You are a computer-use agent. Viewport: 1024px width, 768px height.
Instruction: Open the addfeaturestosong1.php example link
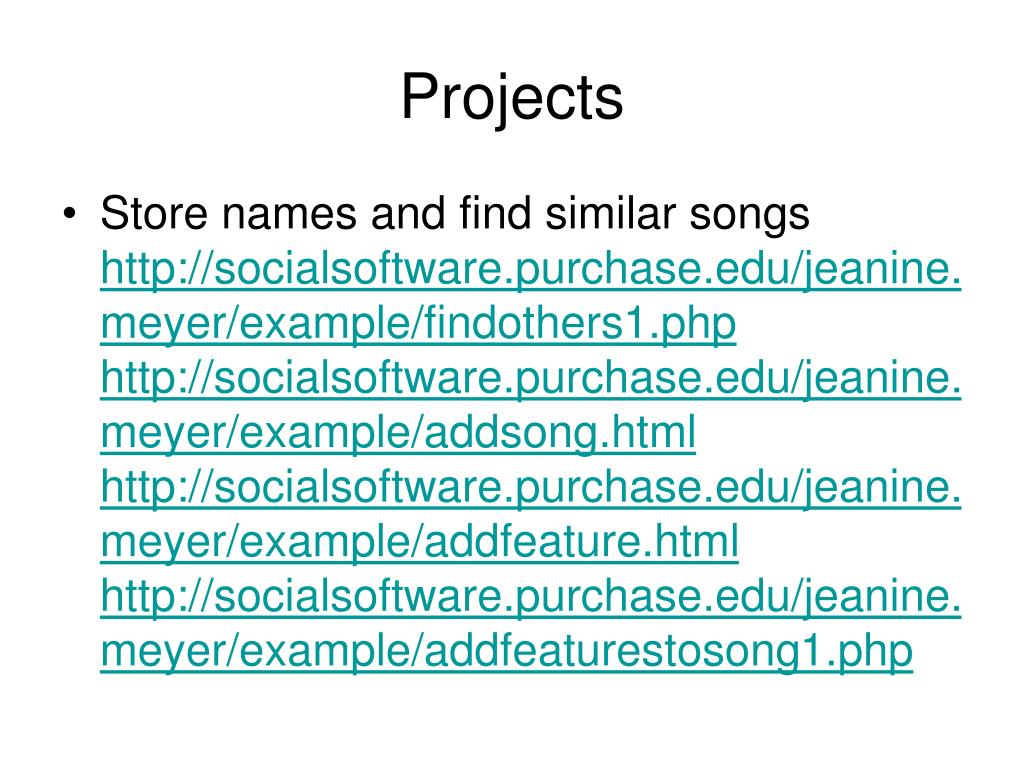506,652
